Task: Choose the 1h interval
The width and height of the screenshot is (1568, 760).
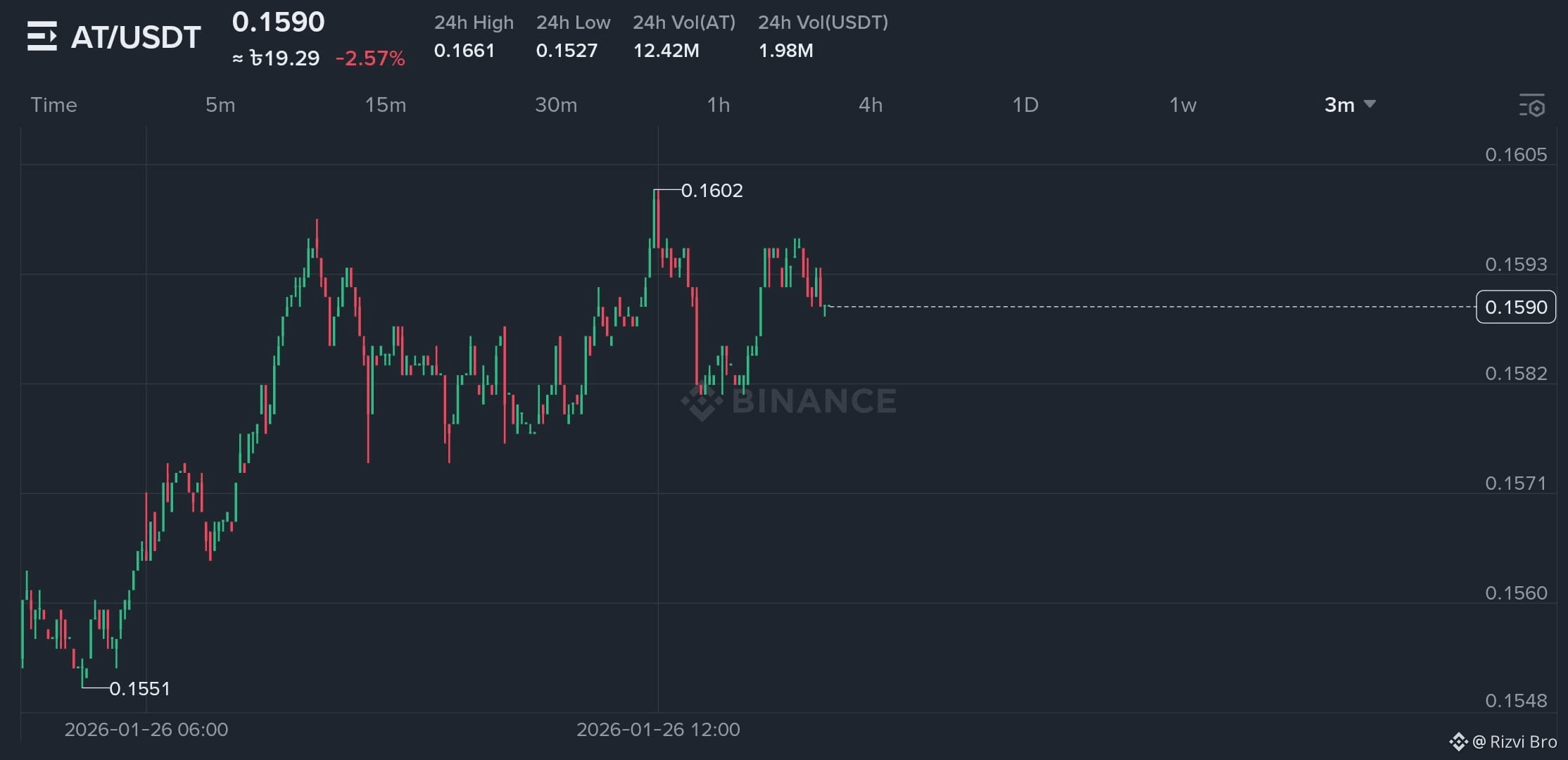Action: click(719, 105)
